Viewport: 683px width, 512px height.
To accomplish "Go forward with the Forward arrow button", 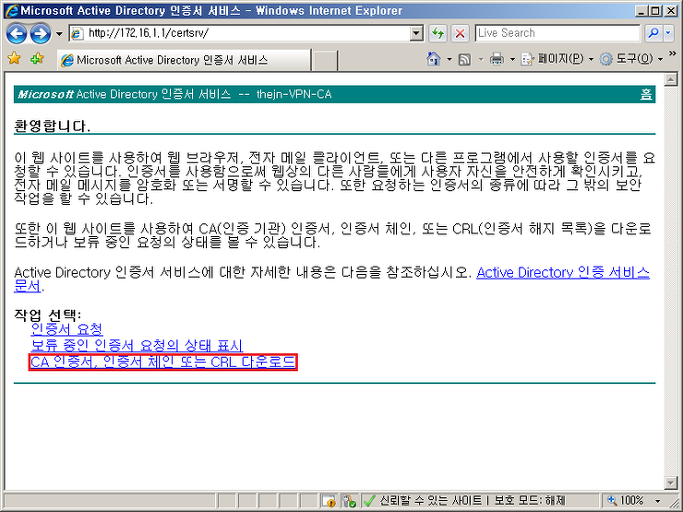I will click(x=41, y=34).
